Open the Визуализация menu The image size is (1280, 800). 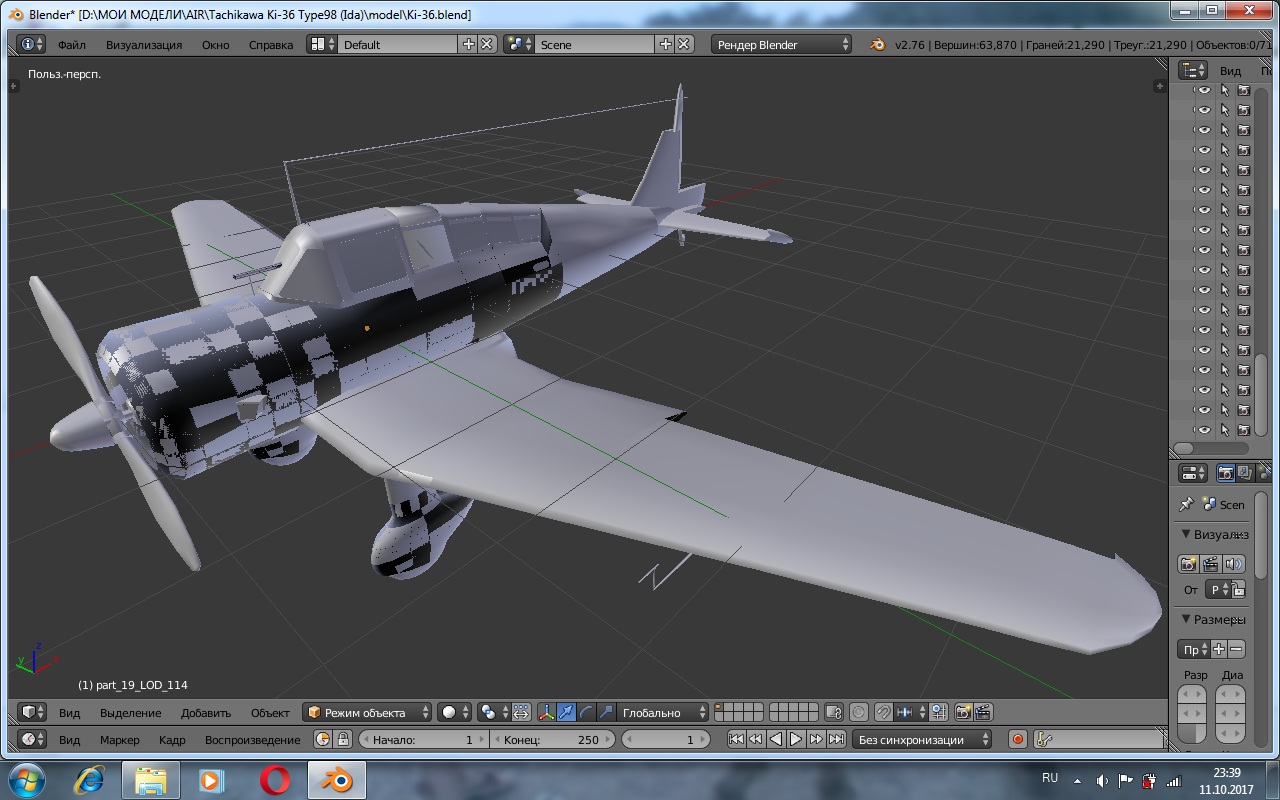click(x=144, y=45)
